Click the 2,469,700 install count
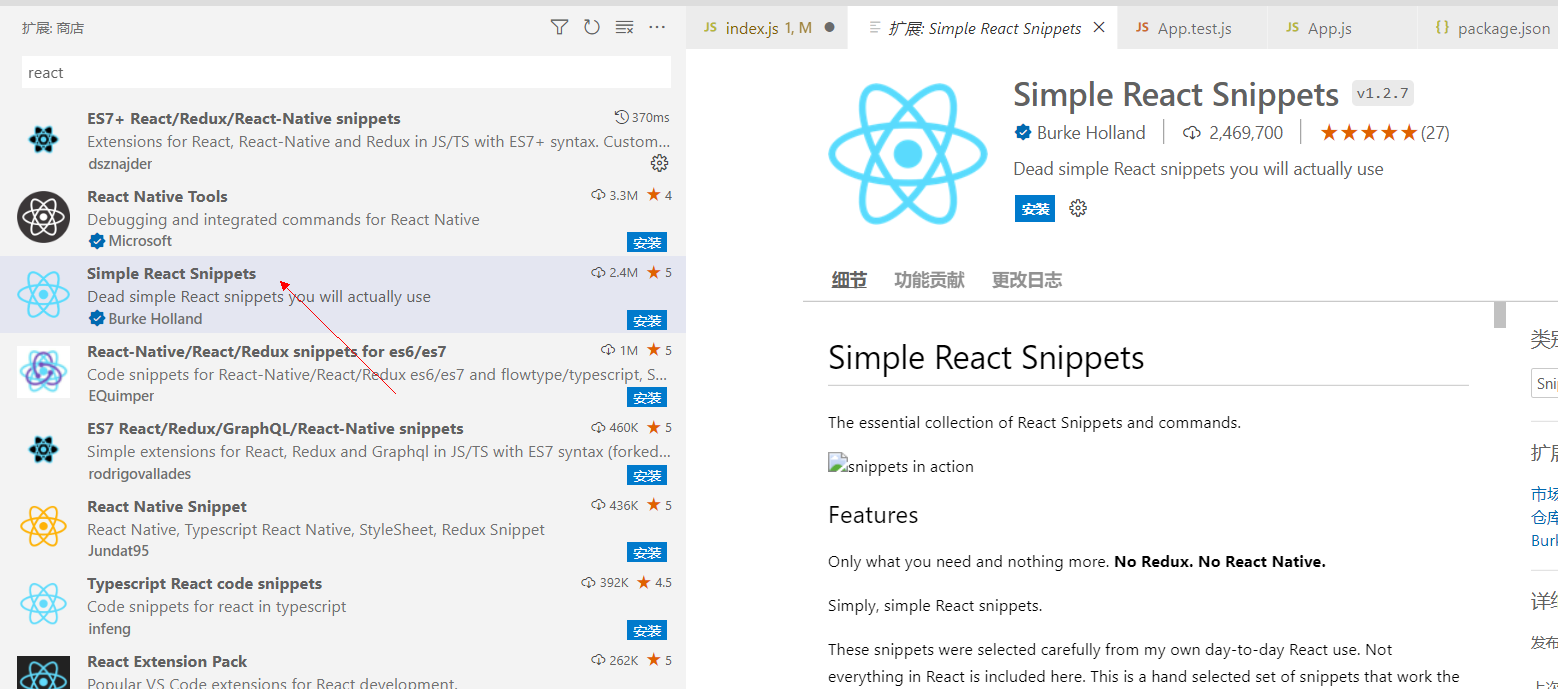1558x689 pixels. [x=1234, y=132]
